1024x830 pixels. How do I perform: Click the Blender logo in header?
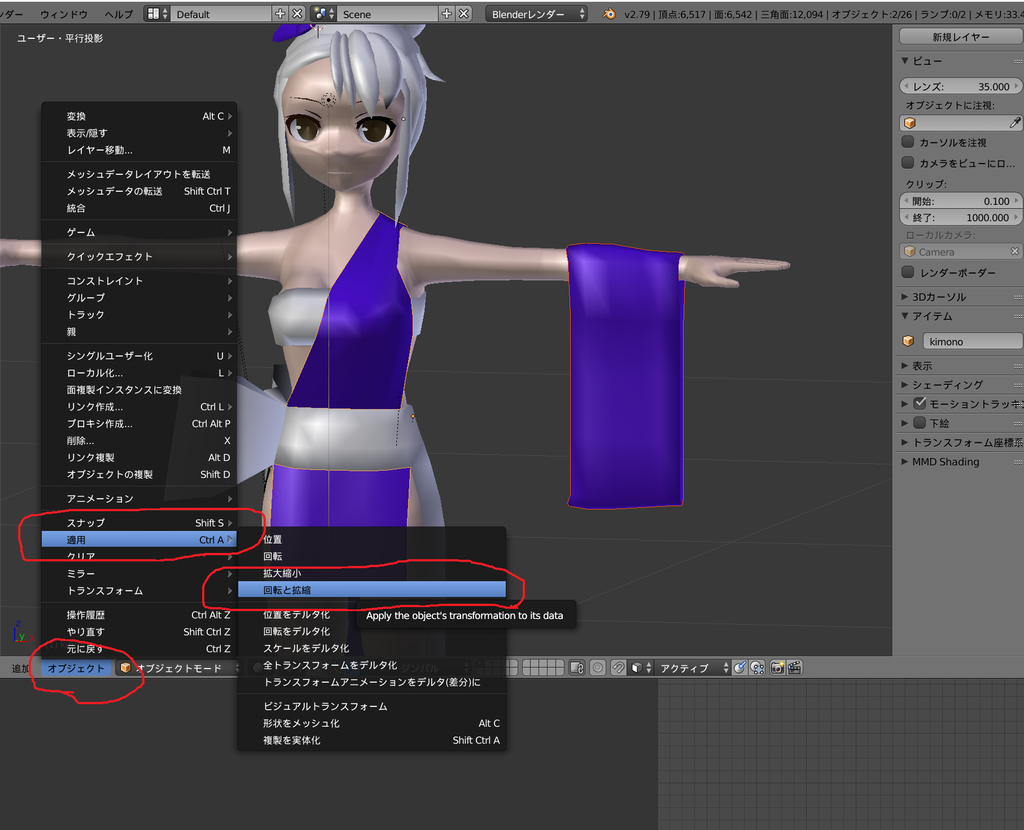point(609,14)
